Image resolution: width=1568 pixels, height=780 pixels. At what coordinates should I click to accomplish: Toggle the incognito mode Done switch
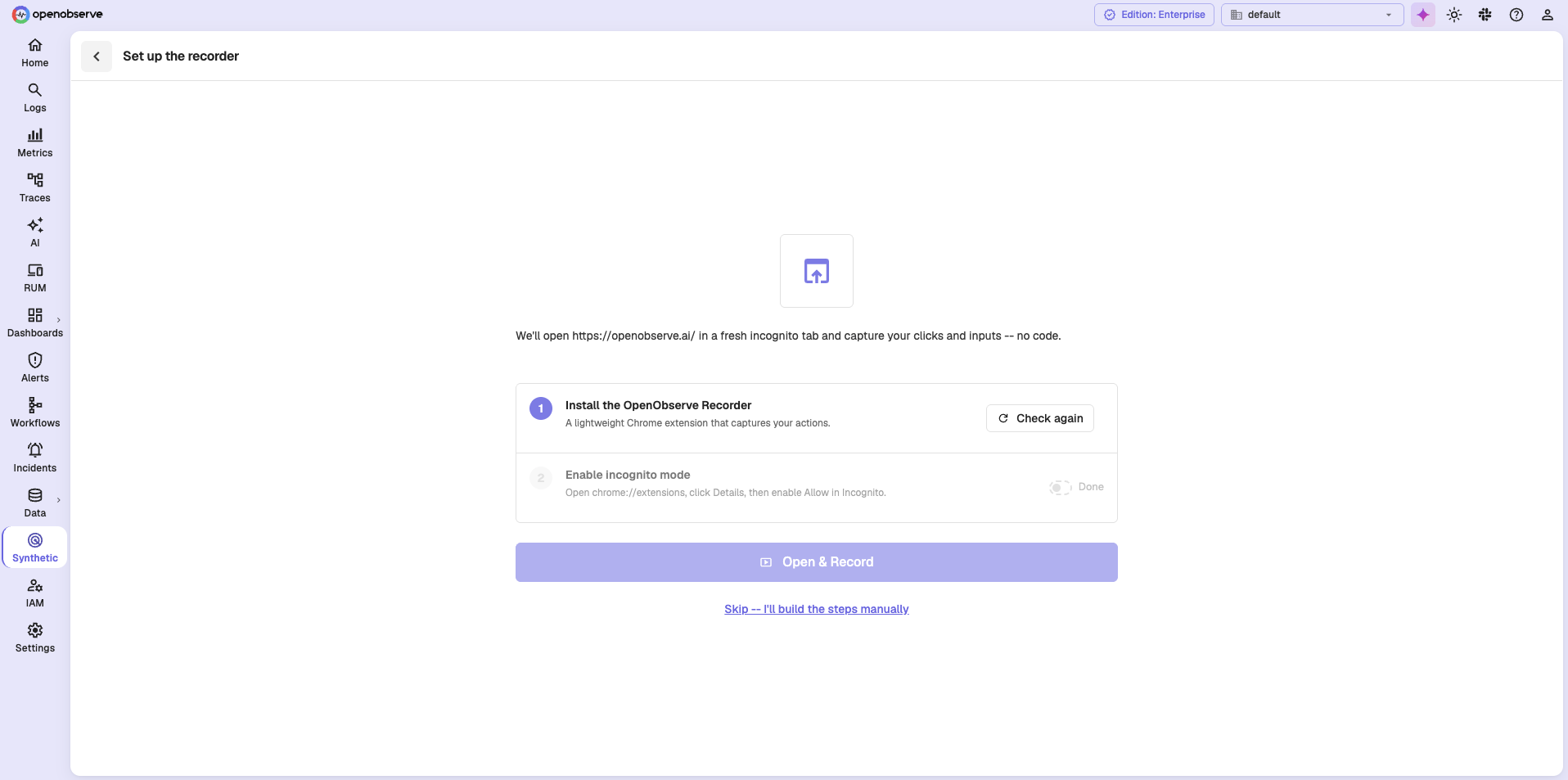pos(1061,488)
